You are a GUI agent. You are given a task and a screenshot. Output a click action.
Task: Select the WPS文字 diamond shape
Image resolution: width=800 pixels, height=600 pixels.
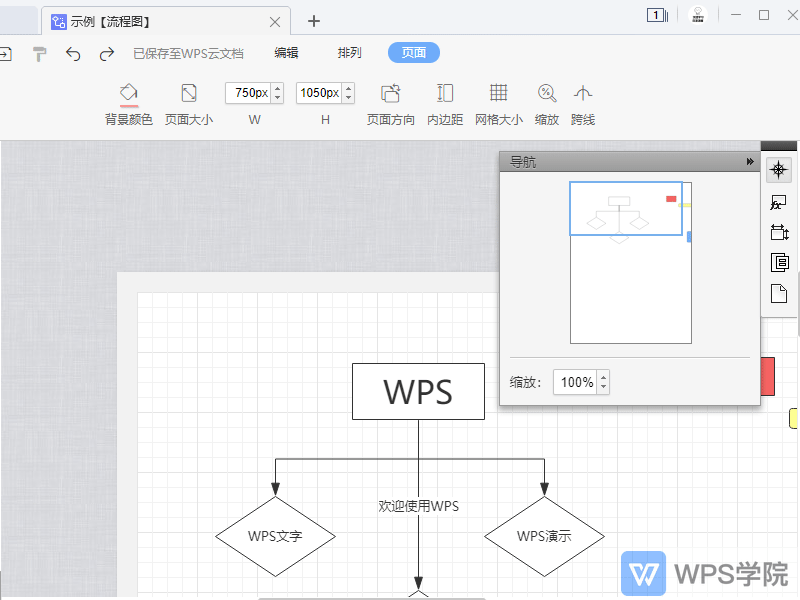[276, 536]
